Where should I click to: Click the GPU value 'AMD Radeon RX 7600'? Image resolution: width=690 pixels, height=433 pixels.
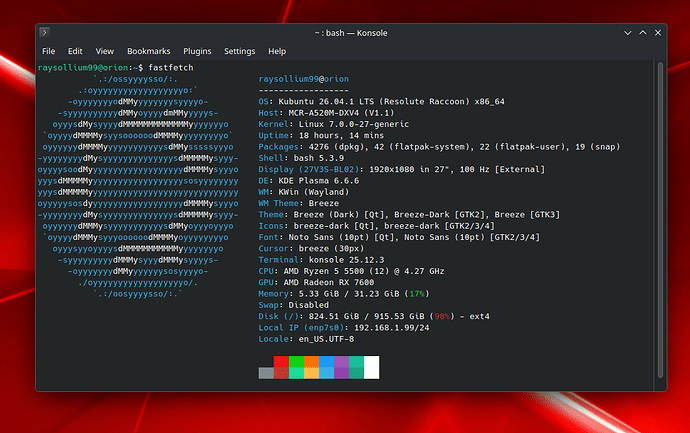(329, 283)
